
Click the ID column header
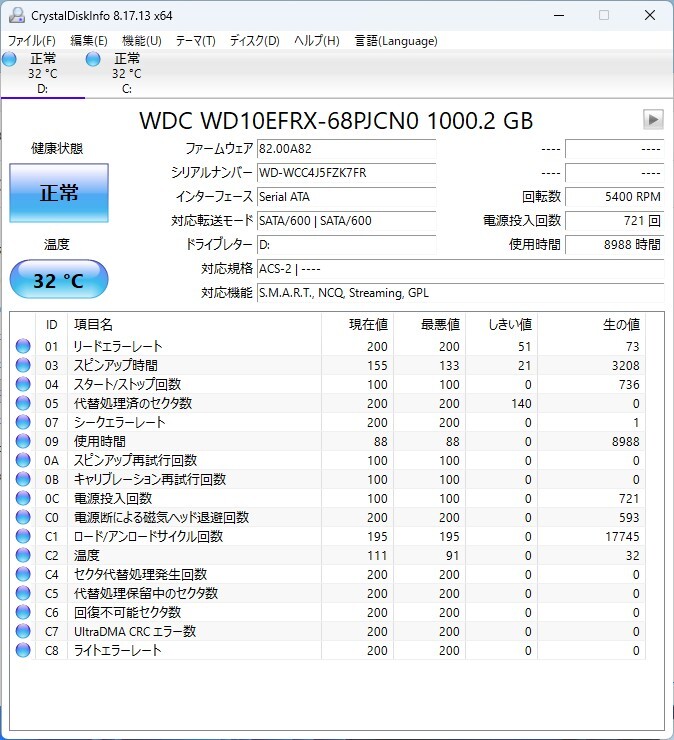tap(51, 325)
